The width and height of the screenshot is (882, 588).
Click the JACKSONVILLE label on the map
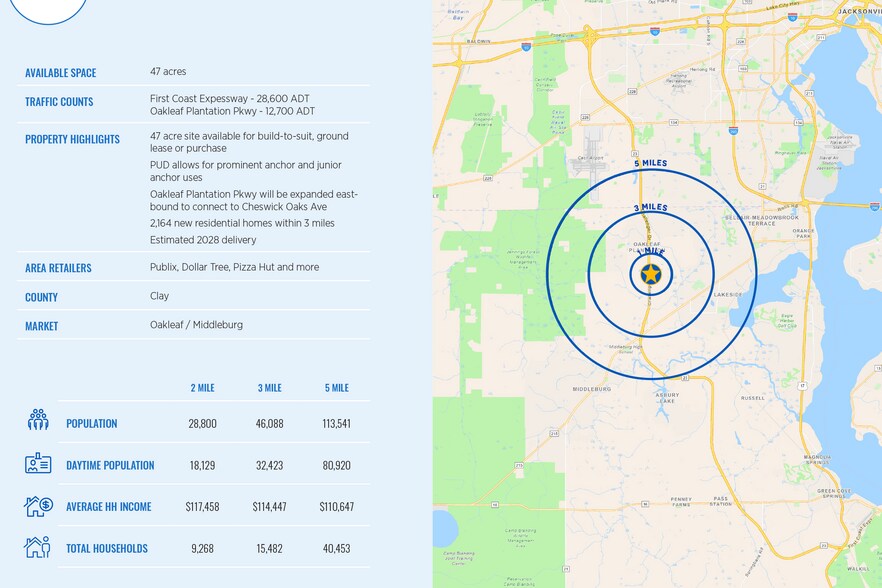(x=858, y=11)
